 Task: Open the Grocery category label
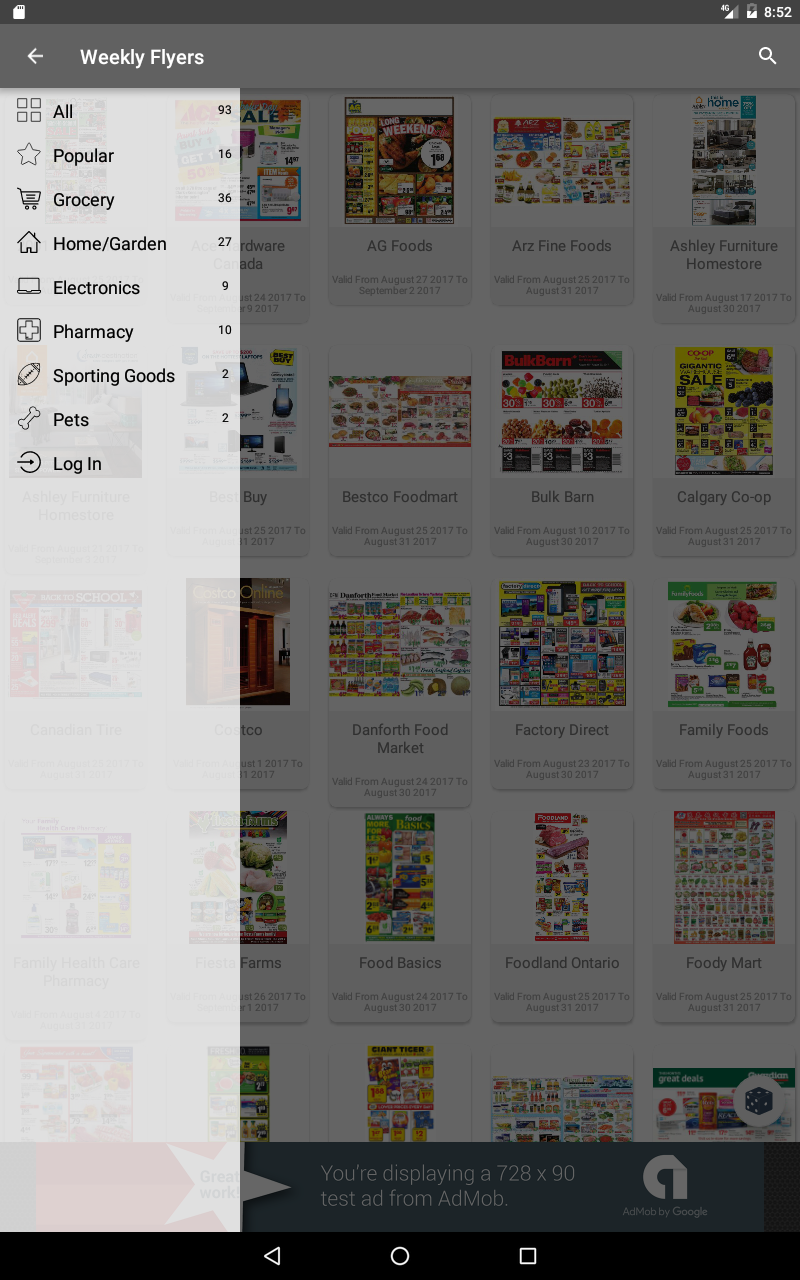[84, 200]
